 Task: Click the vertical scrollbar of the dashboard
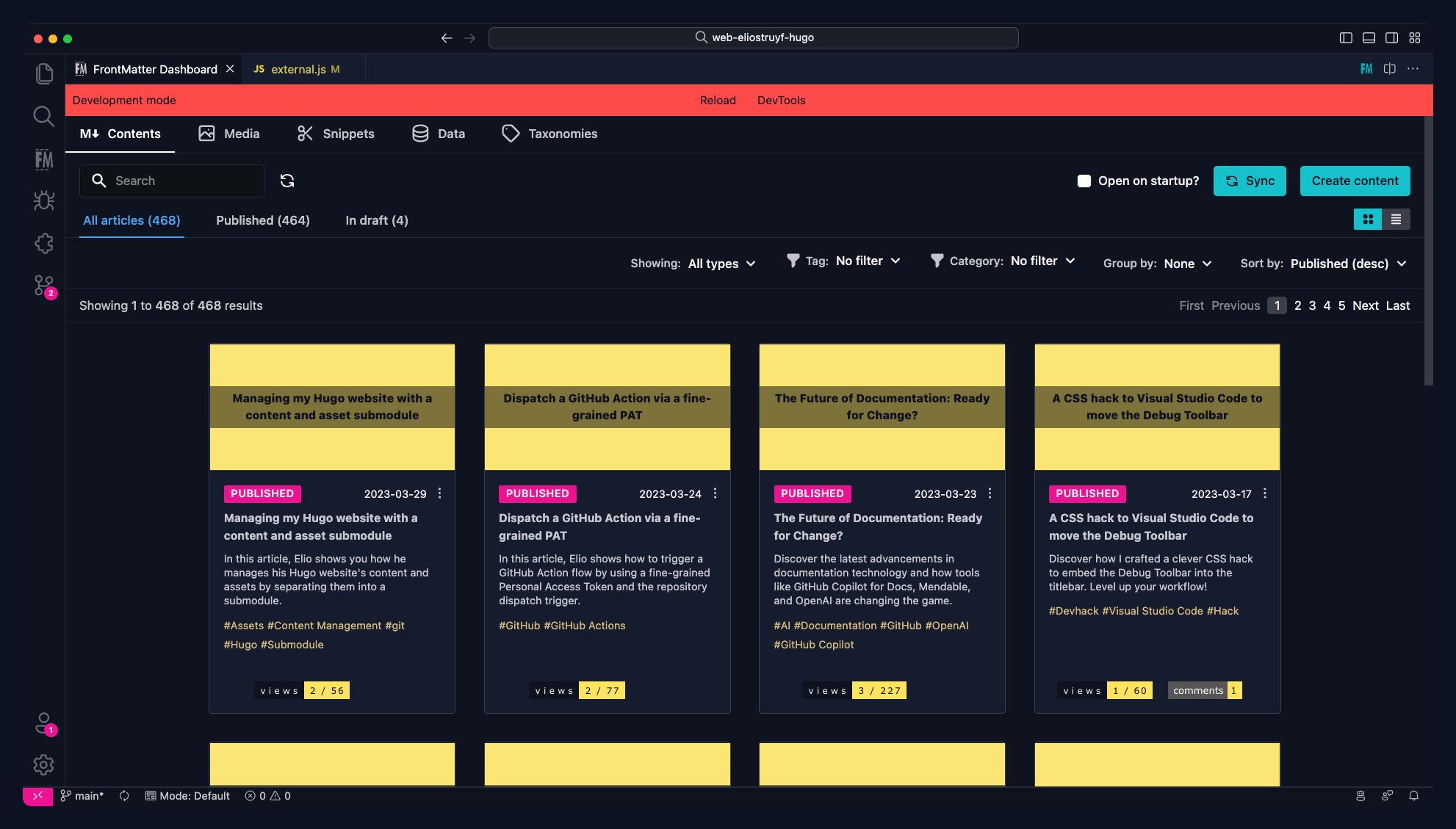[x=1428, y=250]
